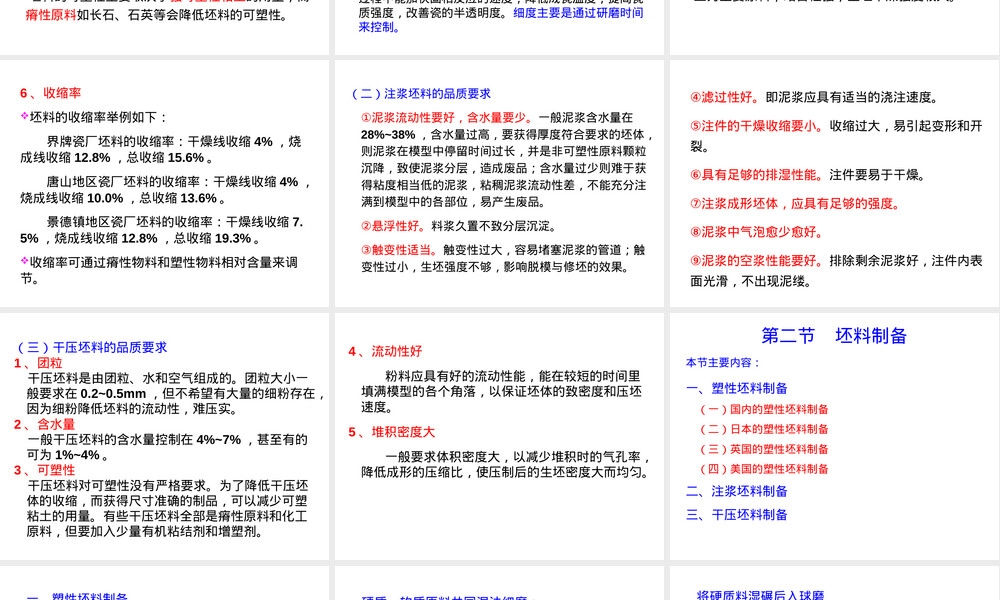Click outline item 二、注浆坯料制备

click(x=737, y=492)
